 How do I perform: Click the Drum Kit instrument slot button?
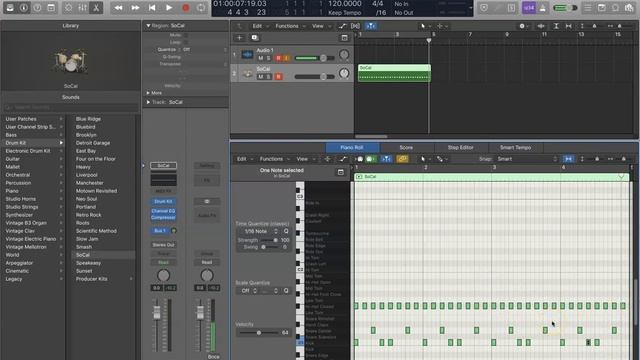163,202
